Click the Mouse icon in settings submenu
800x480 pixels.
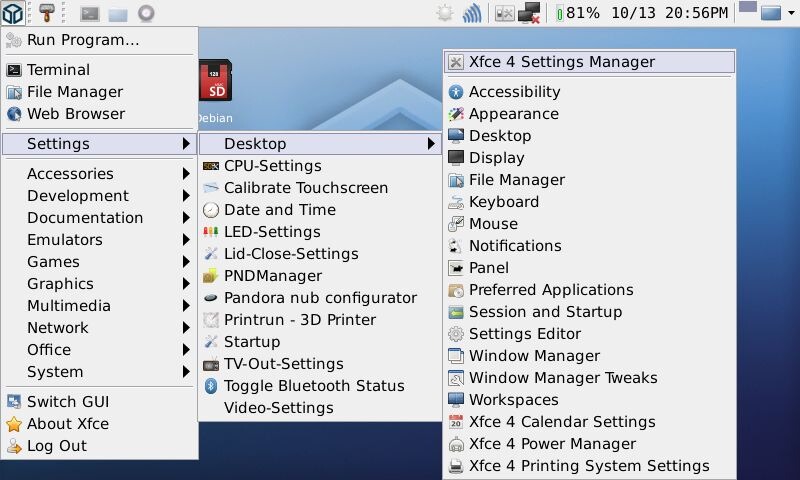tap(456, 224)
